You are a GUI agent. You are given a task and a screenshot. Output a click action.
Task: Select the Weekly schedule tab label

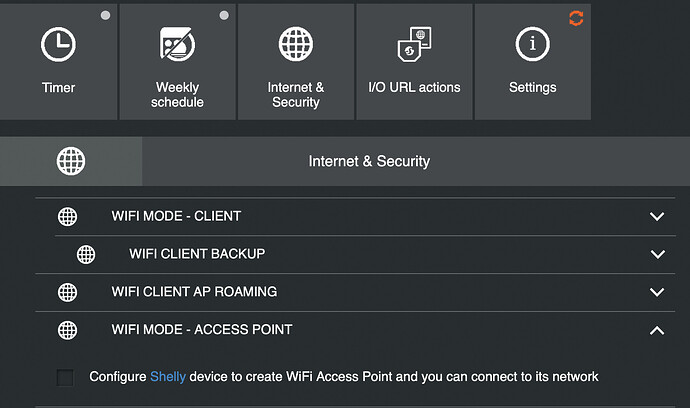[x=178, y=95]
